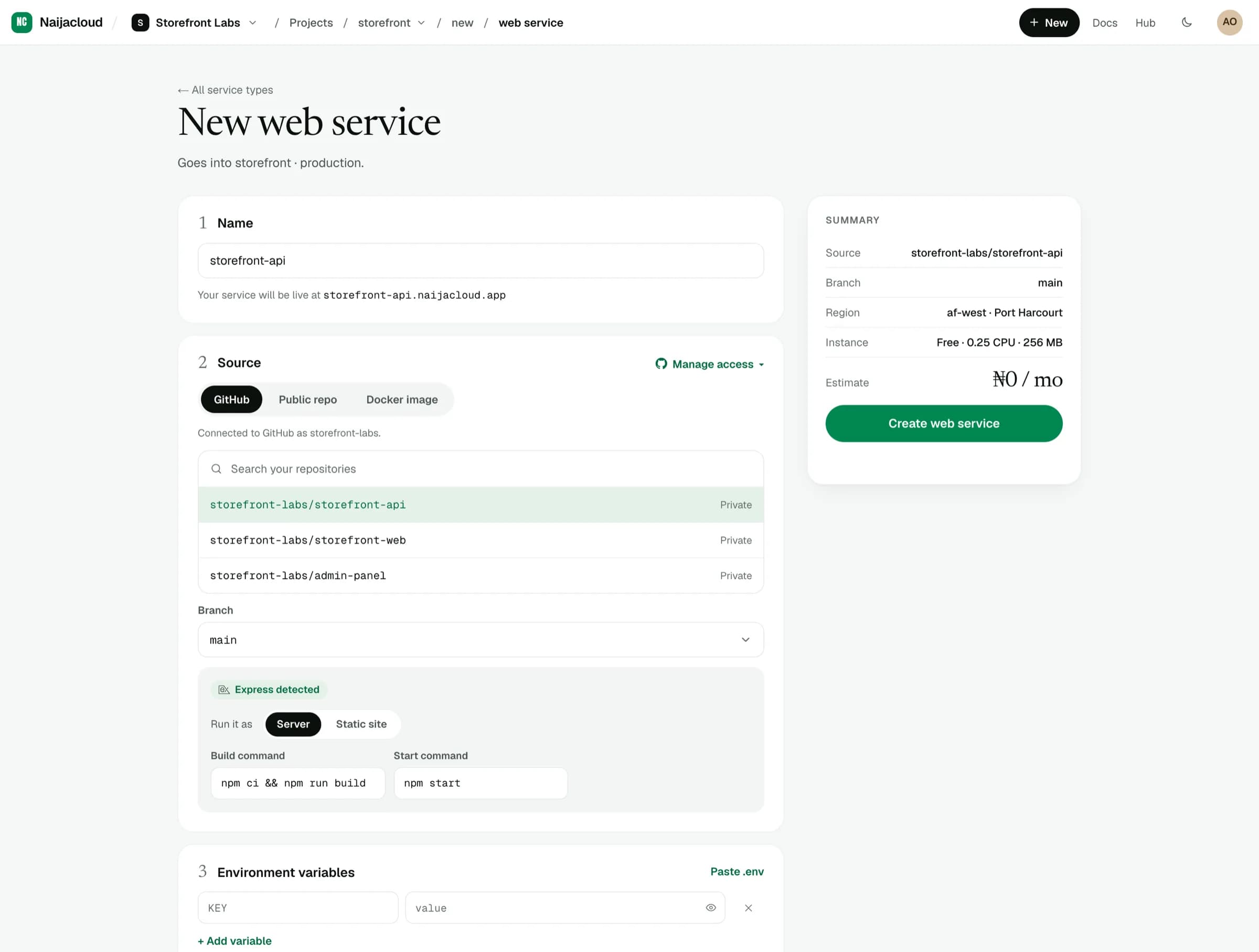
Task: Open the AO user avatar menu
Action: click(1230, 22)
